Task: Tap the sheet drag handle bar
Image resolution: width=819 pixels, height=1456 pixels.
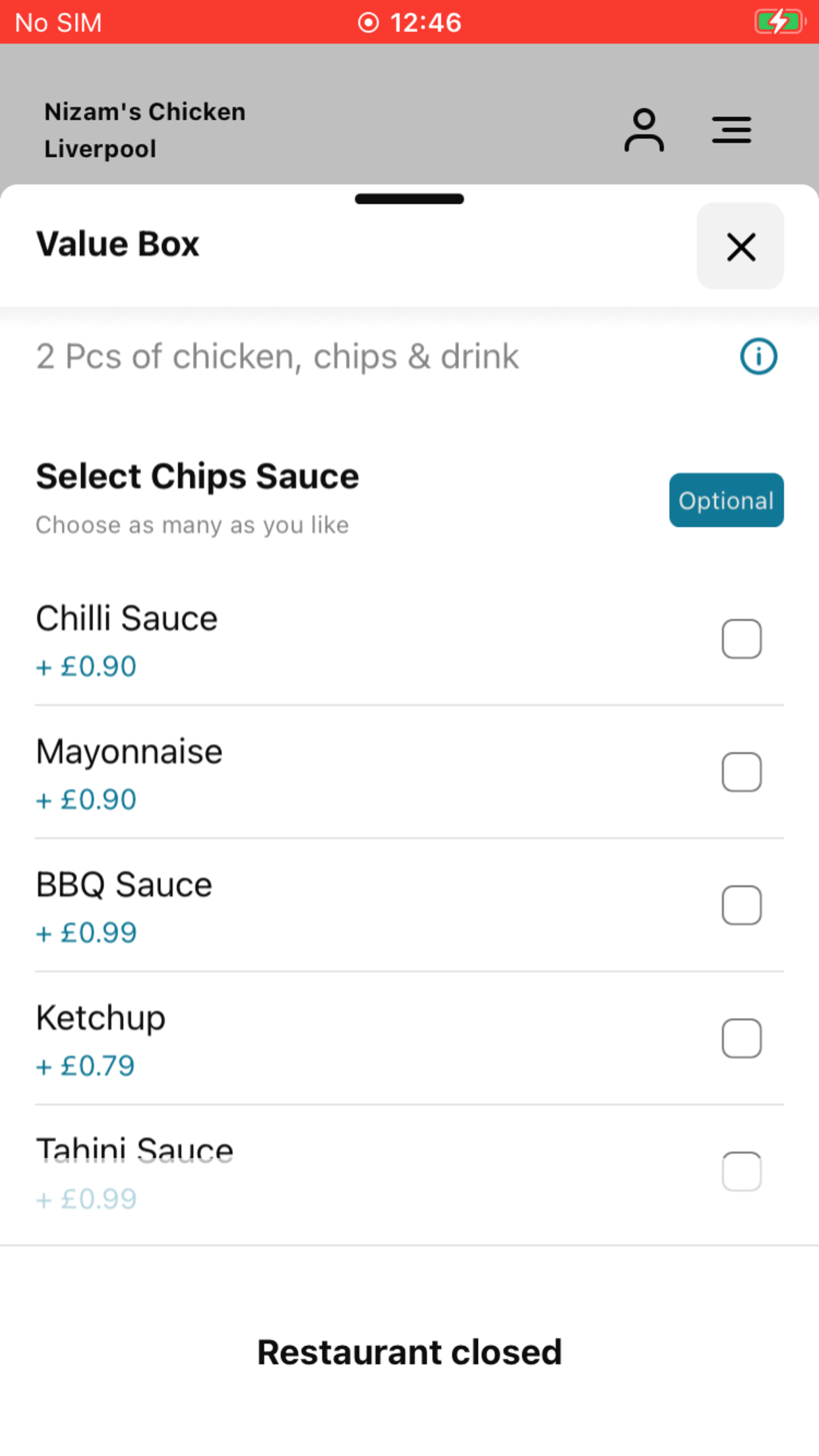Action: (x=409, y=199)
